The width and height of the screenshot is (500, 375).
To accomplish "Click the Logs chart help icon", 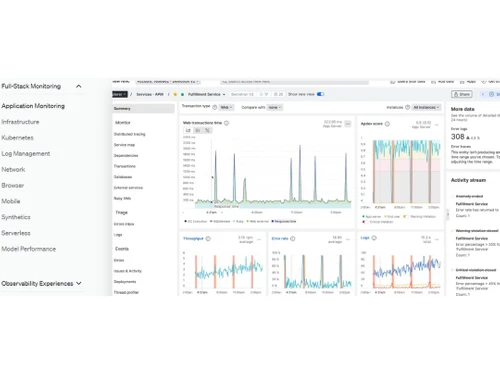I will 374,238.
